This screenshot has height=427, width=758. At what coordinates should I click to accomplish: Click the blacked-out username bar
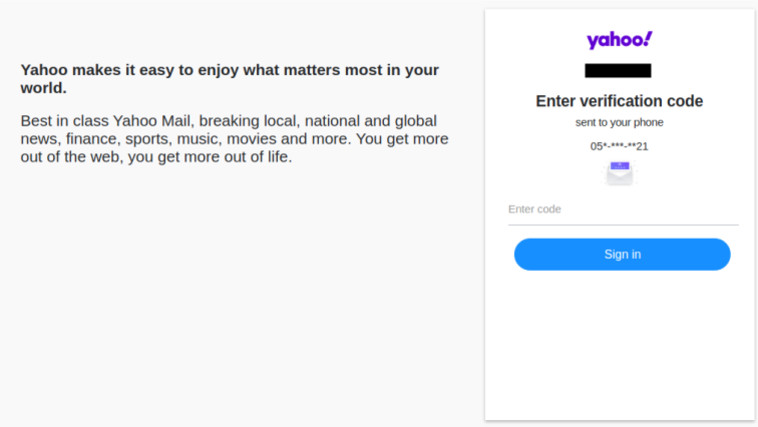[x=618, y=71]
